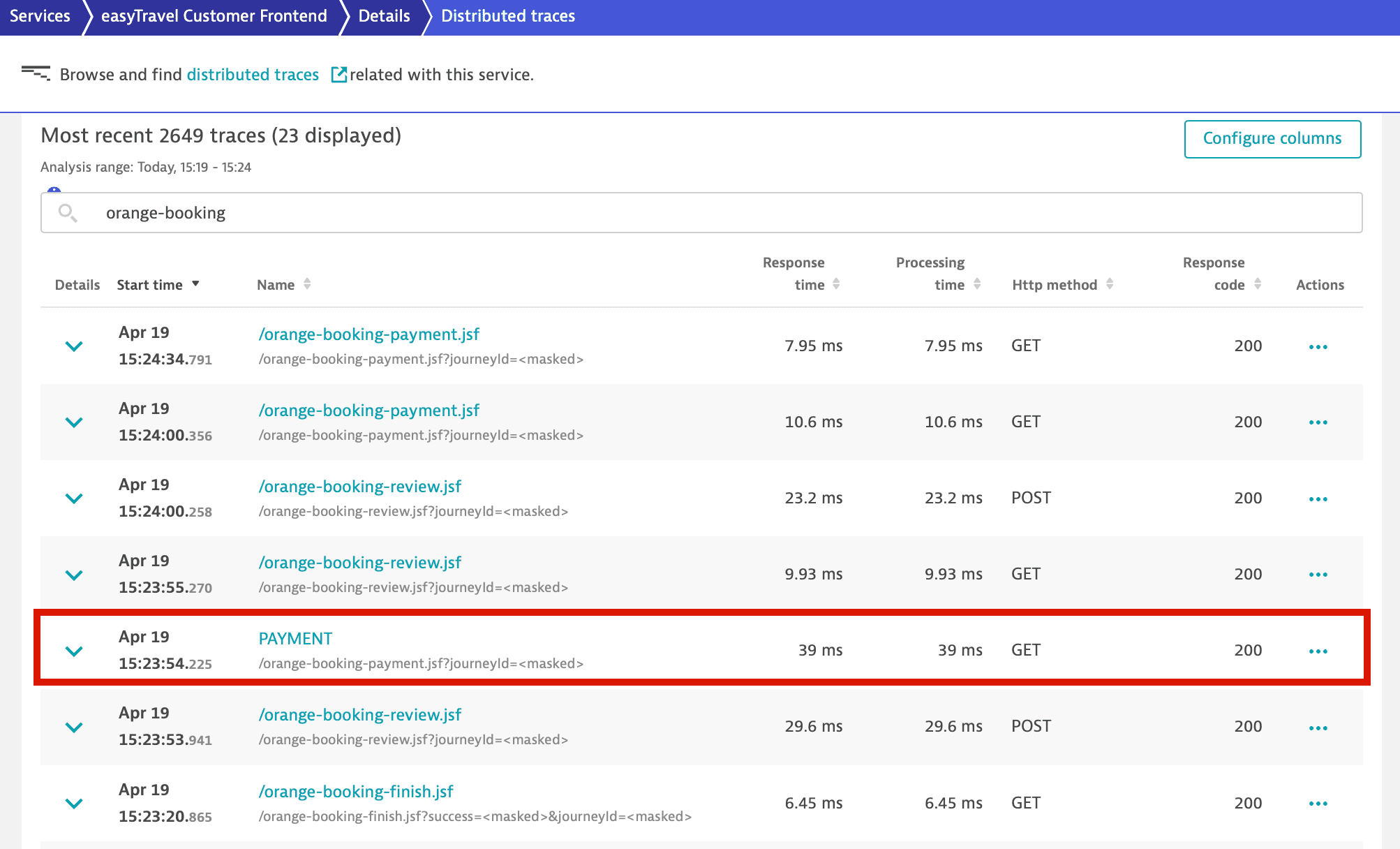Click Configure columns button
This screenshot has width=1400, height=849.
pos(1272,138)
